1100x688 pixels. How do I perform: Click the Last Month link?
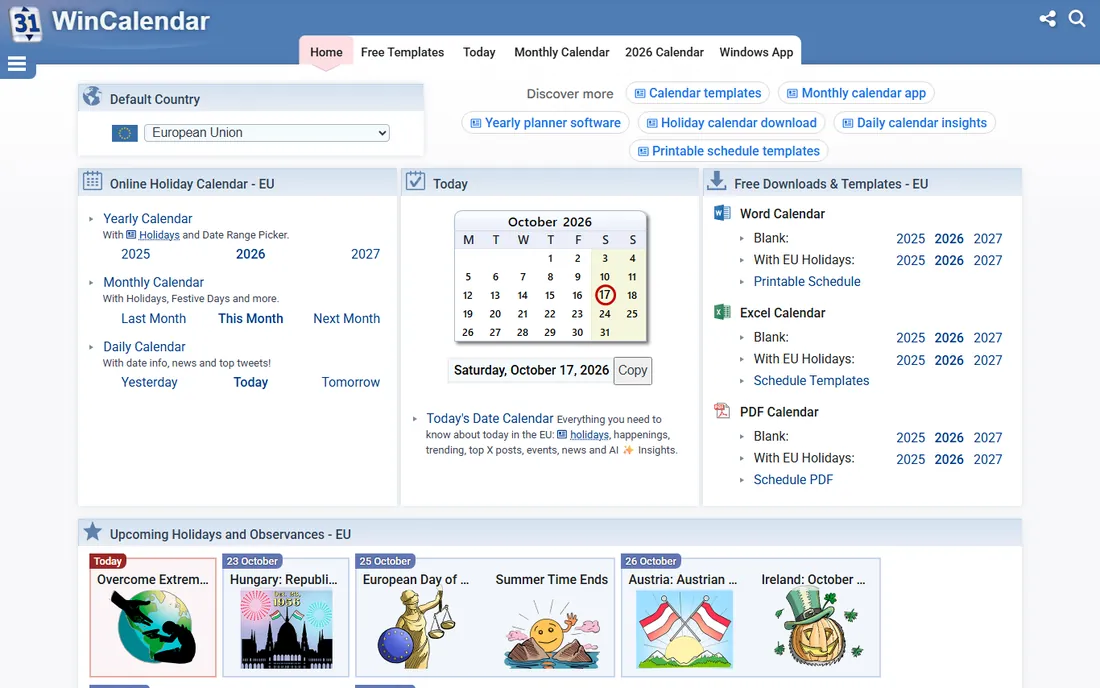(154, 318)
